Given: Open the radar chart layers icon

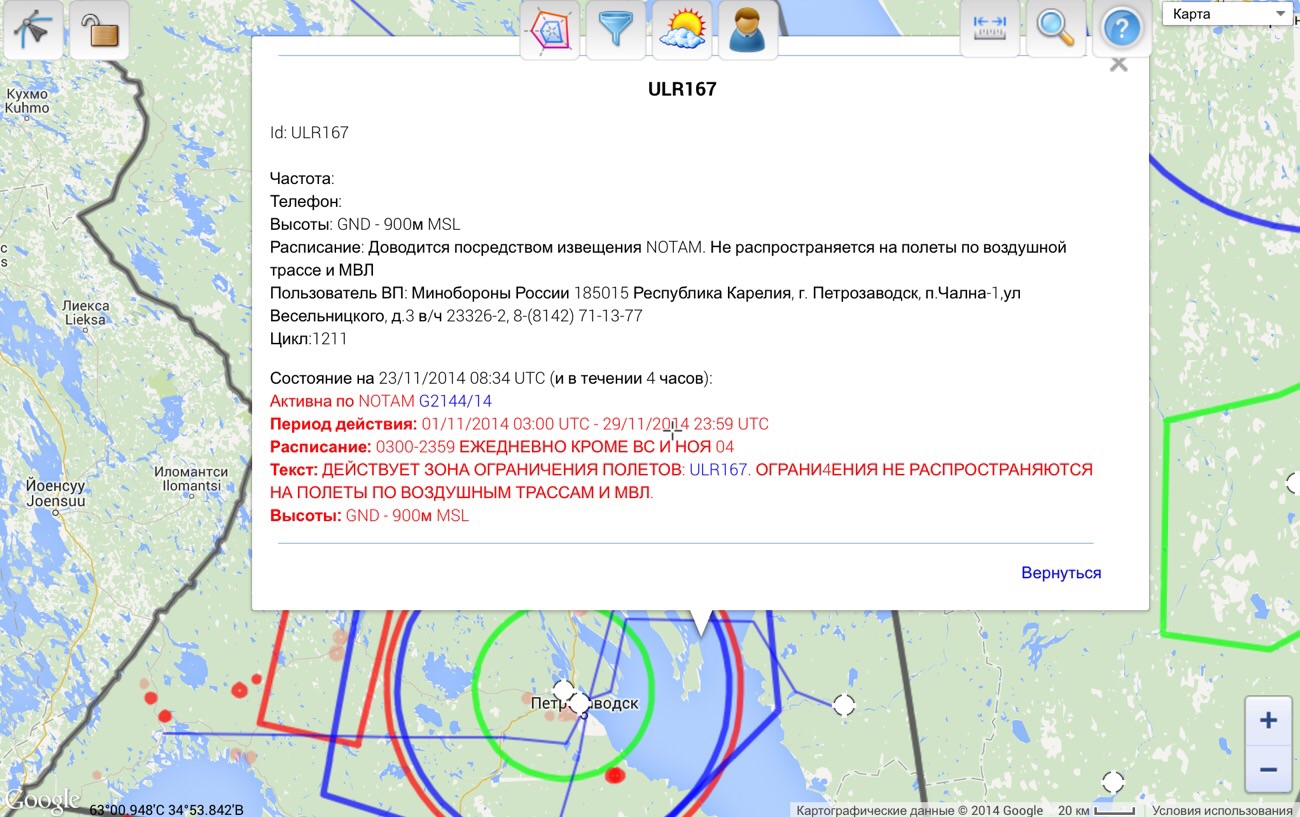Looking at the screenshot, I should pos(550,30).
